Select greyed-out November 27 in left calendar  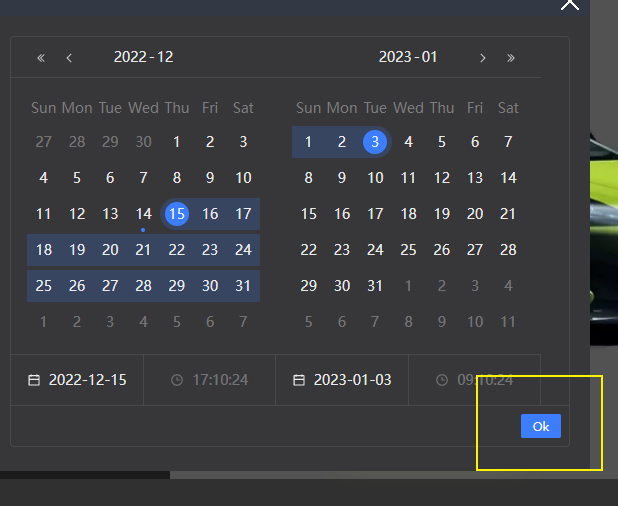(x=43, y=142)
